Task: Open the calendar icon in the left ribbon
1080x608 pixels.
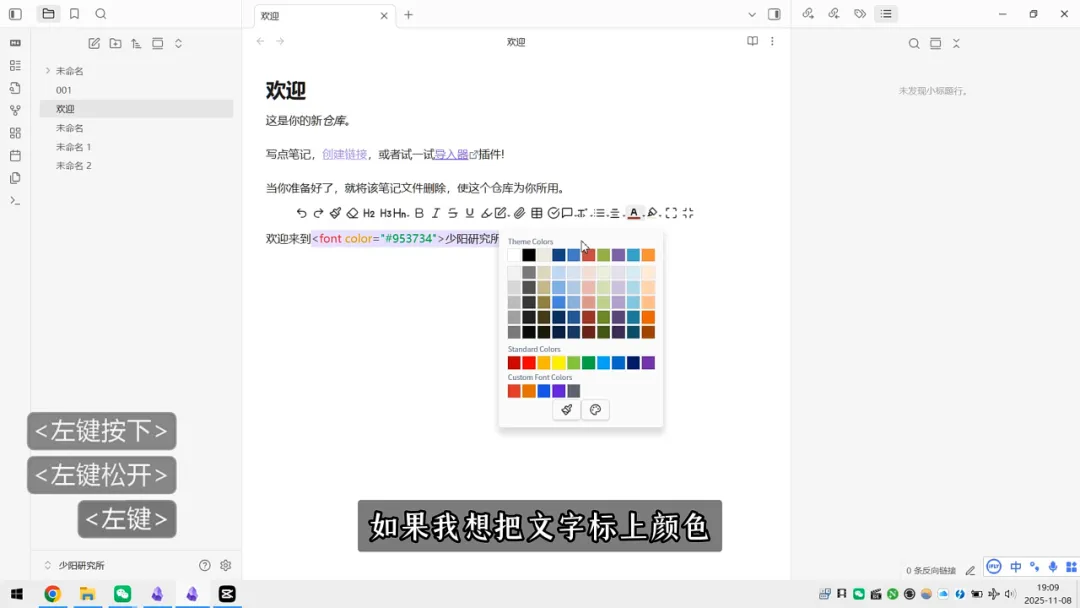Action: coord(14,153)
